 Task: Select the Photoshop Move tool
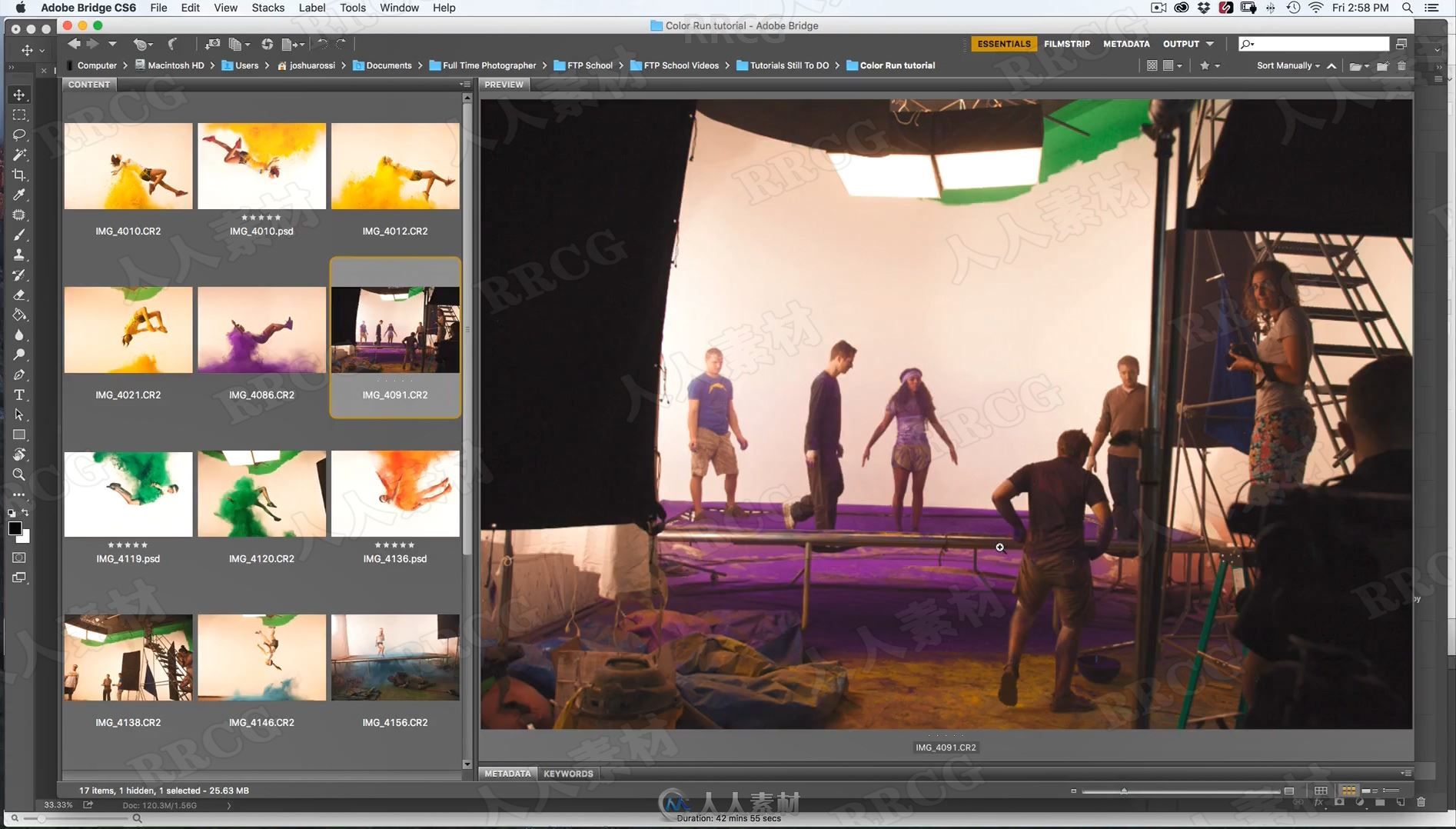click(x=19, y=95)
